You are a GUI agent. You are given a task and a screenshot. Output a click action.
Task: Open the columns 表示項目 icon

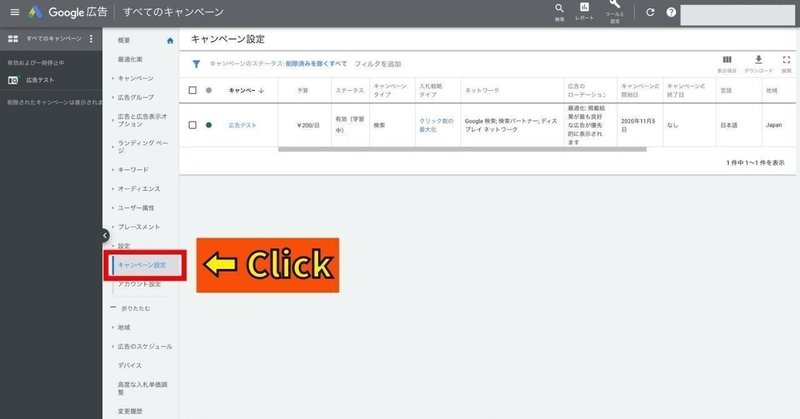[x=727, y=60]
